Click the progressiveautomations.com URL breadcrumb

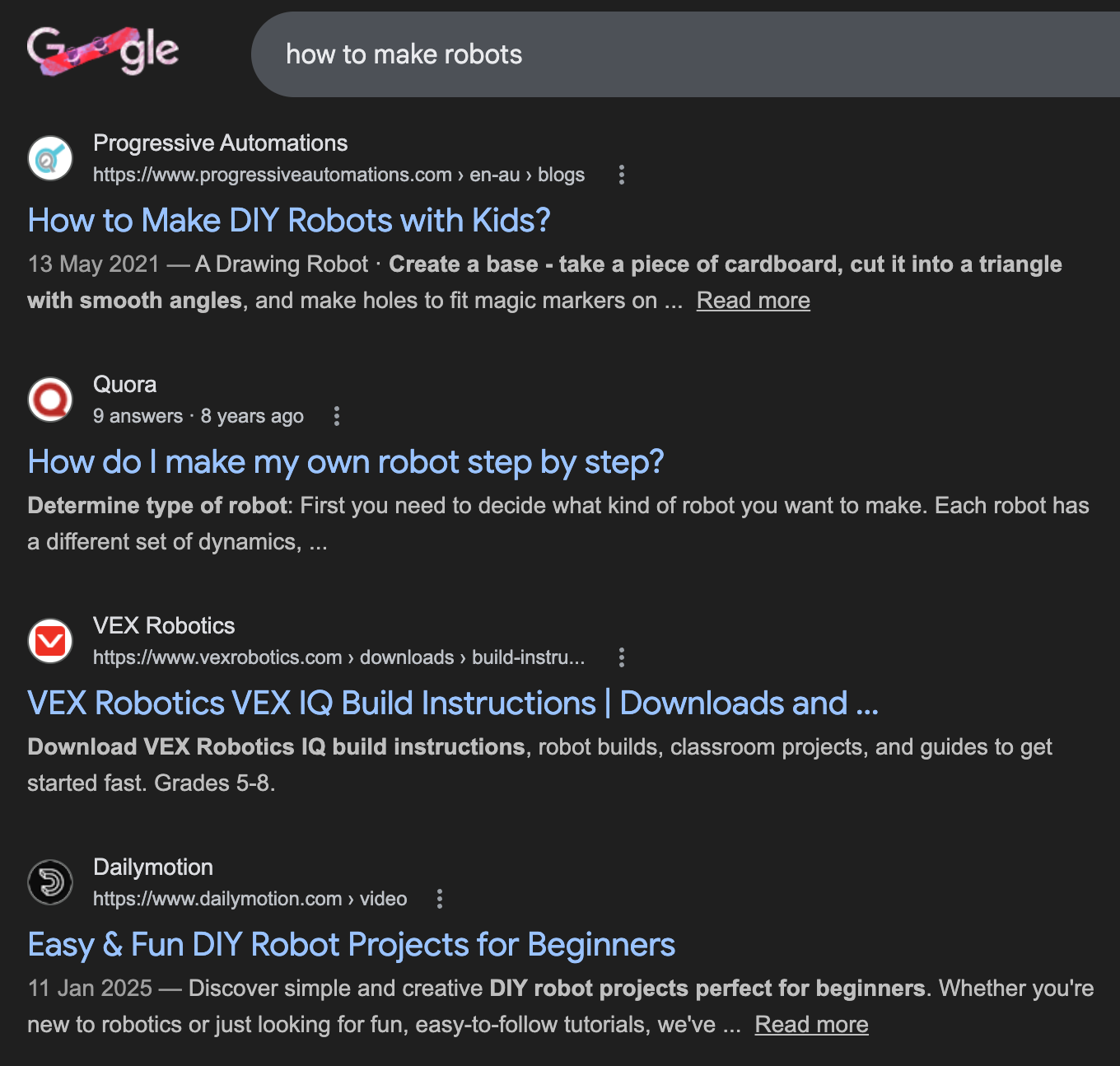click(x=338, y=175)
